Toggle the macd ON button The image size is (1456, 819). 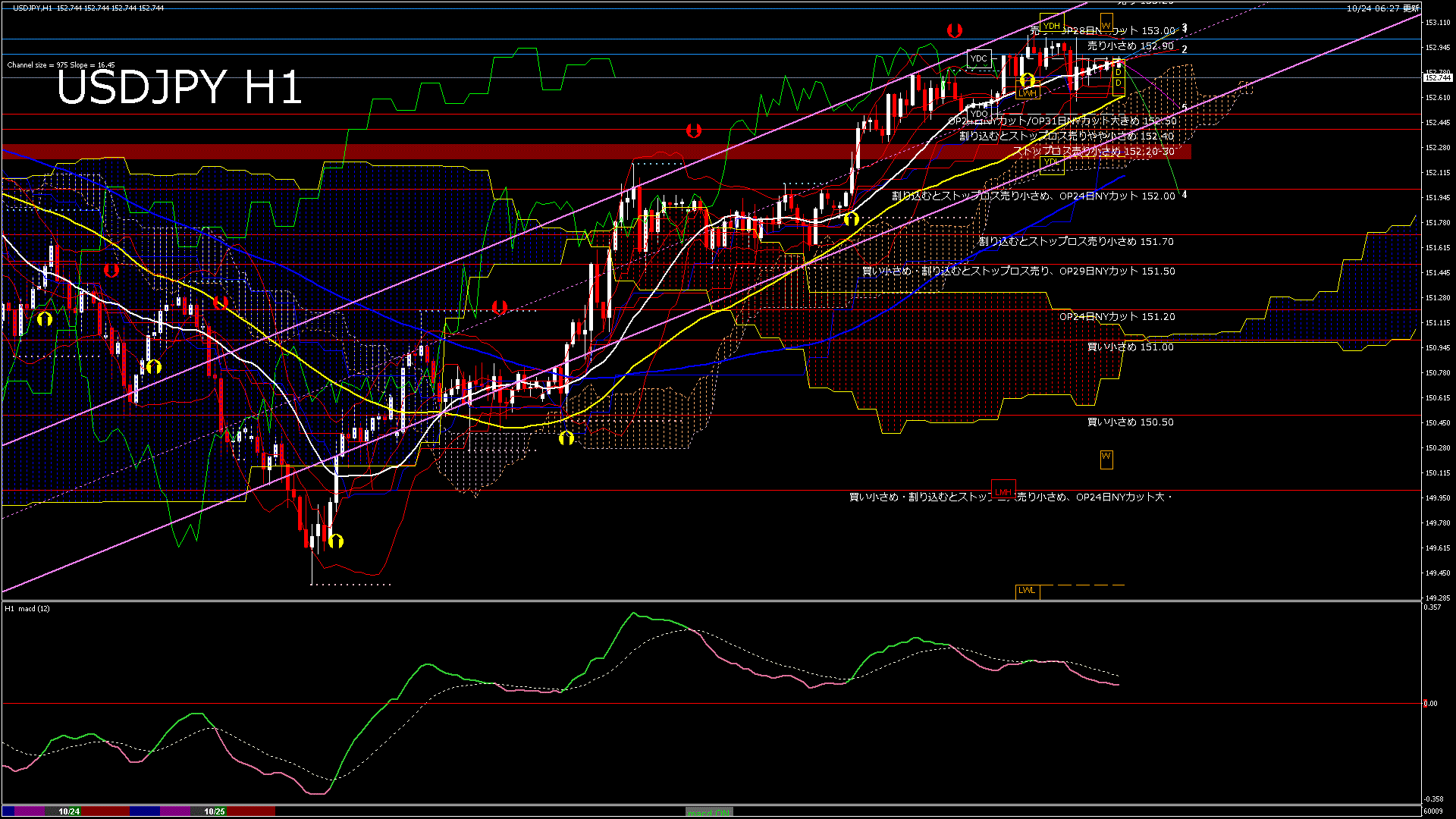709,812
